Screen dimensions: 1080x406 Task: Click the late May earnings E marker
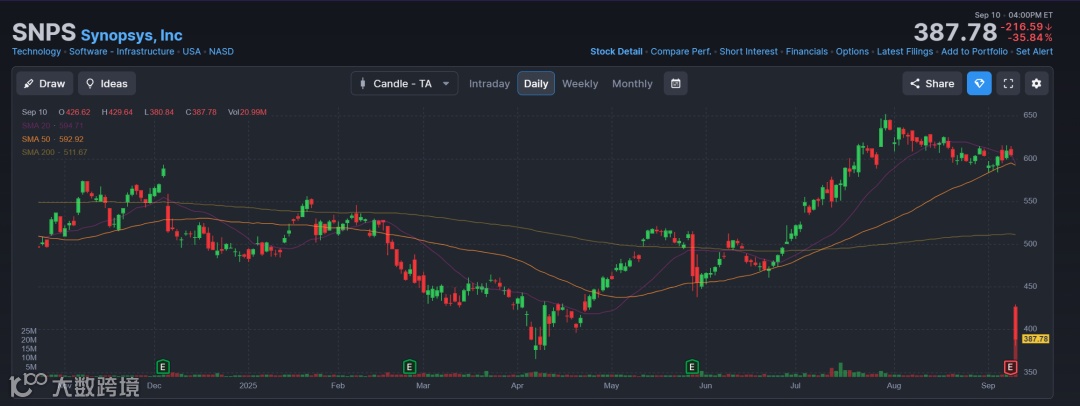point(692,367)
